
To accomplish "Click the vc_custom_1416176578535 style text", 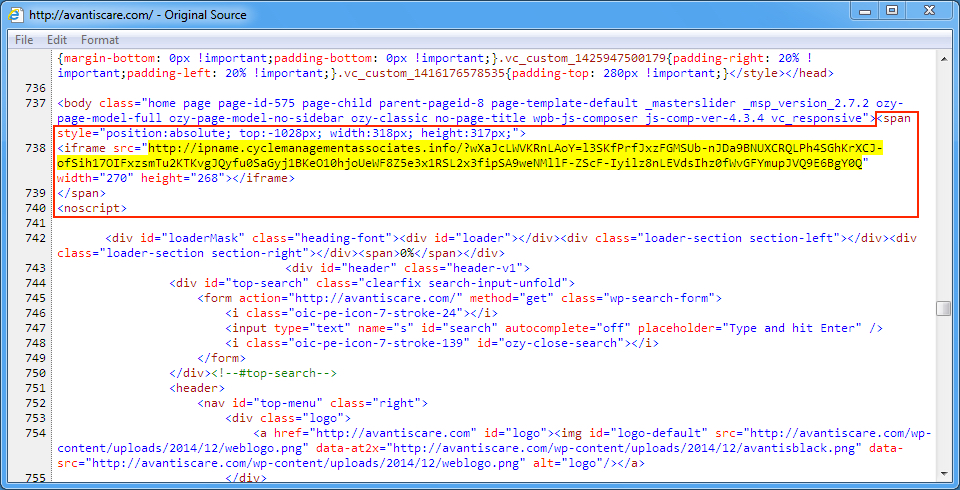I will tap(424, 74).
